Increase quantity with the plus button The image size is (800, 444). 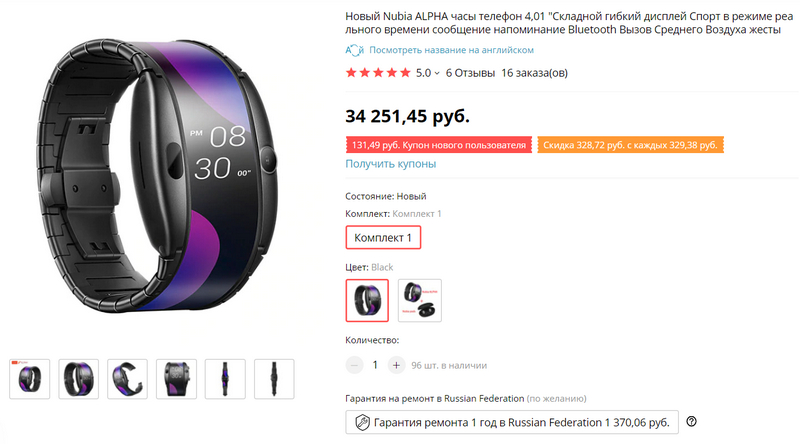coord(396,365)
